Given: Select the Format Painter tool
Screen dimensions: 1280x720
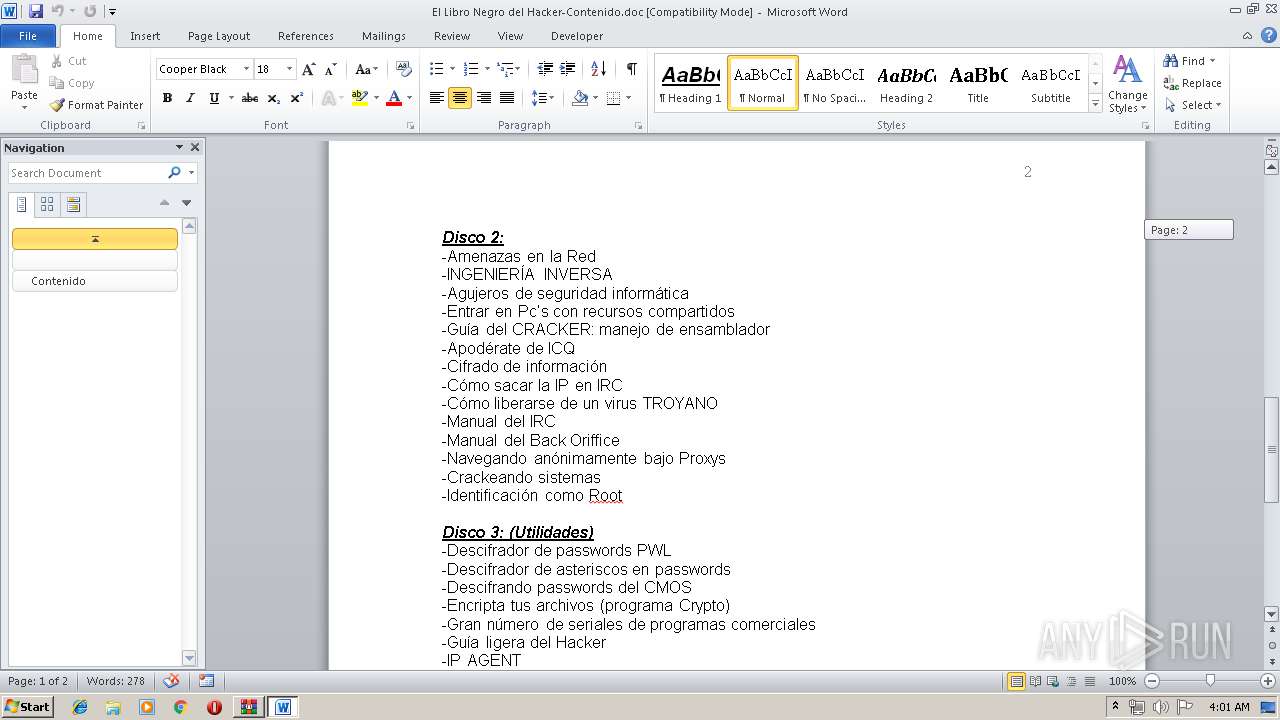Looking at the screenshot, I should (96, 105).
